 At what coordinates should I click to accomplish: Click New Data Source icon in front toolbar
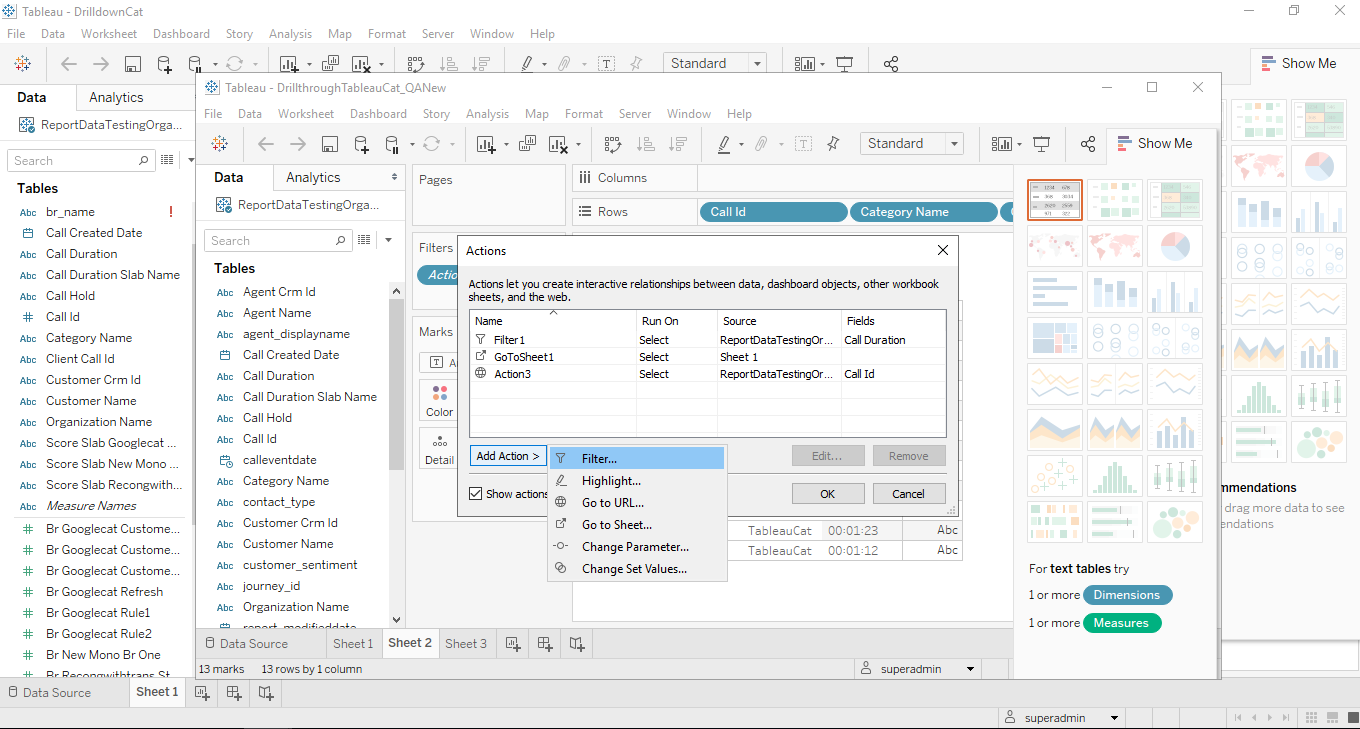361,144
